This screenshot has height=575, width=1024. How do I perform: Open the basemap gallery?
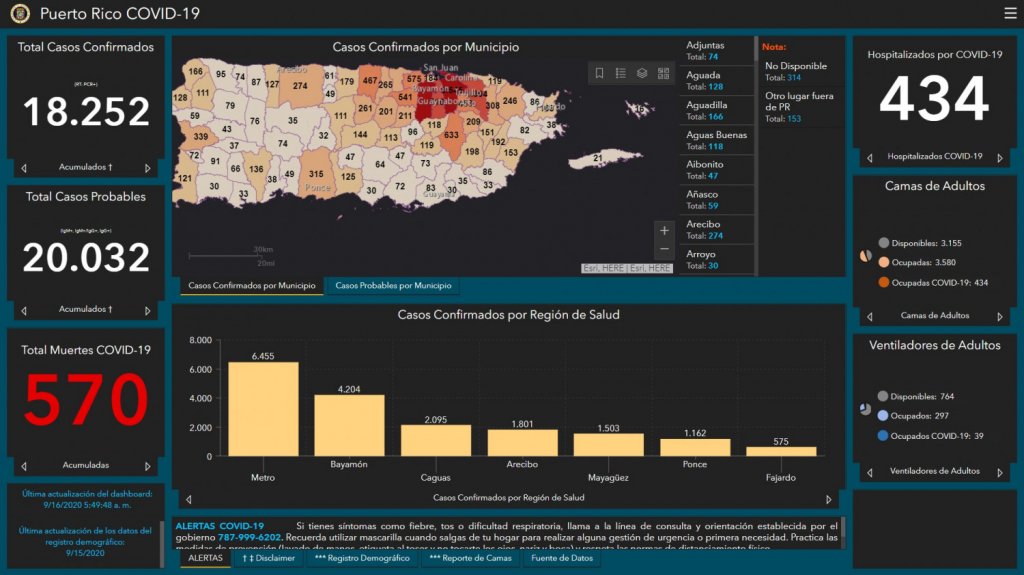tap(662, 73)
